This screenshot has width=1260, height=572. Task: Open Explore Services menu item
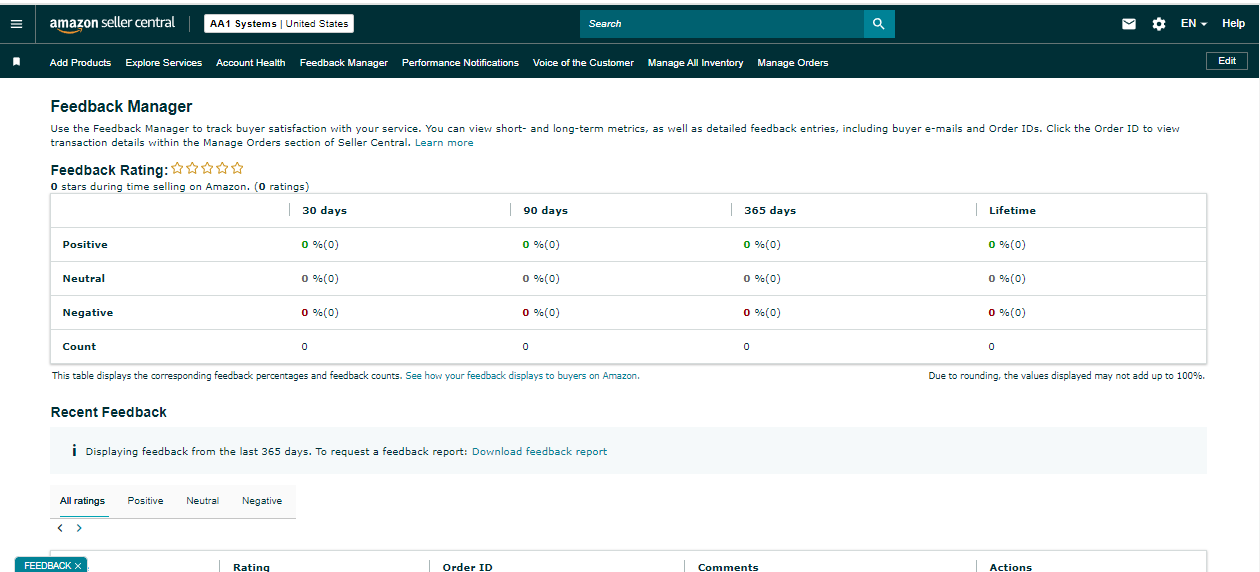coord(164,63)
